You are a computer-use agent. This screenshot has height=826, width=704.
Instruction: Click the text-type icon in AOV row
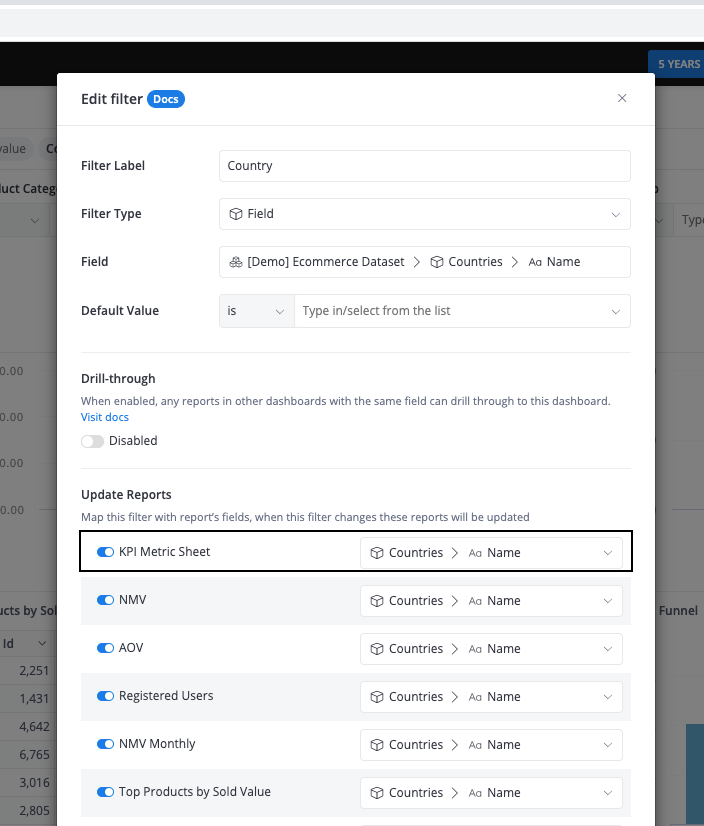pos(476,649)
